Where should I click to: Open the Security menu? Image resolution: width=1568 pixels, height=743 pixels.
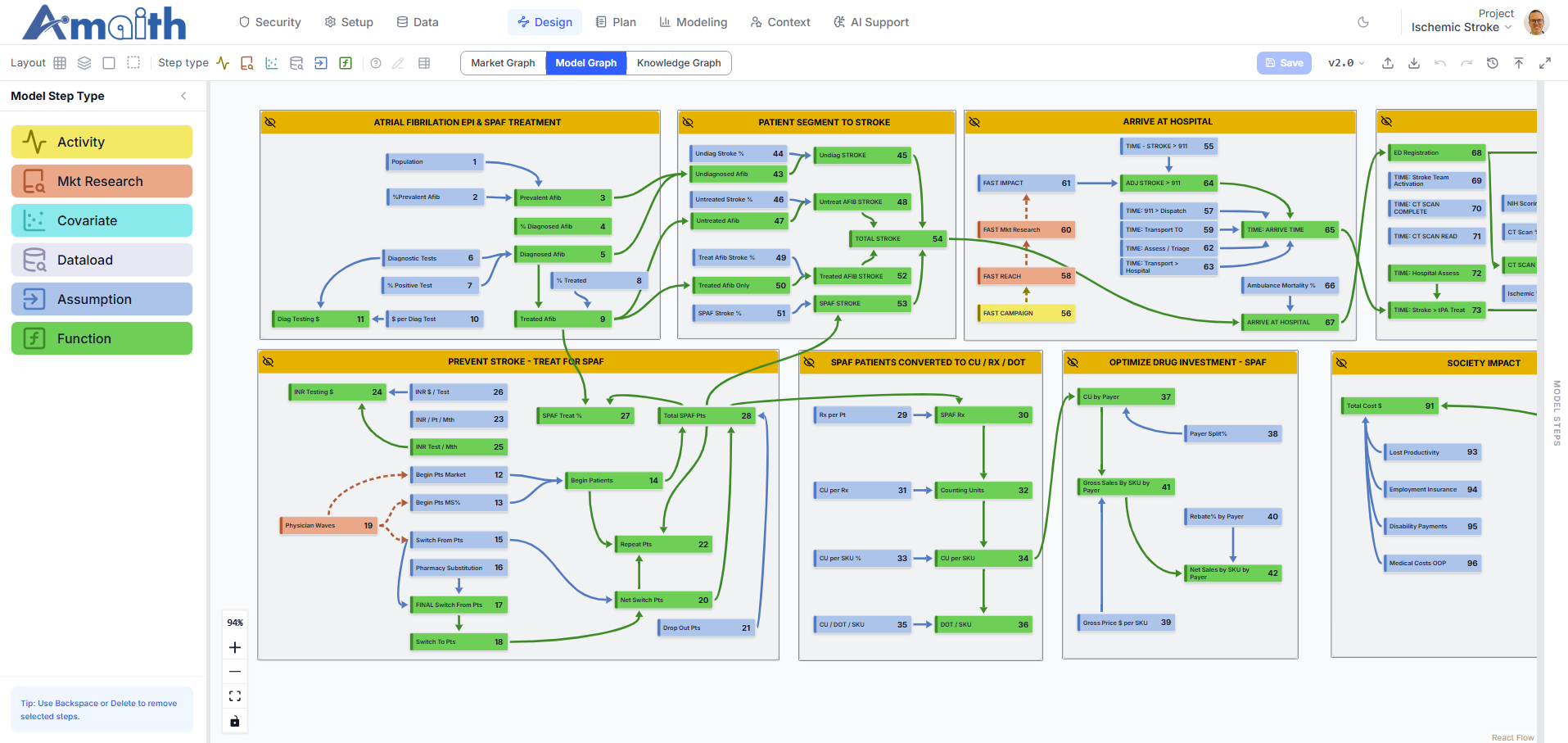click(x=270, y=22)
